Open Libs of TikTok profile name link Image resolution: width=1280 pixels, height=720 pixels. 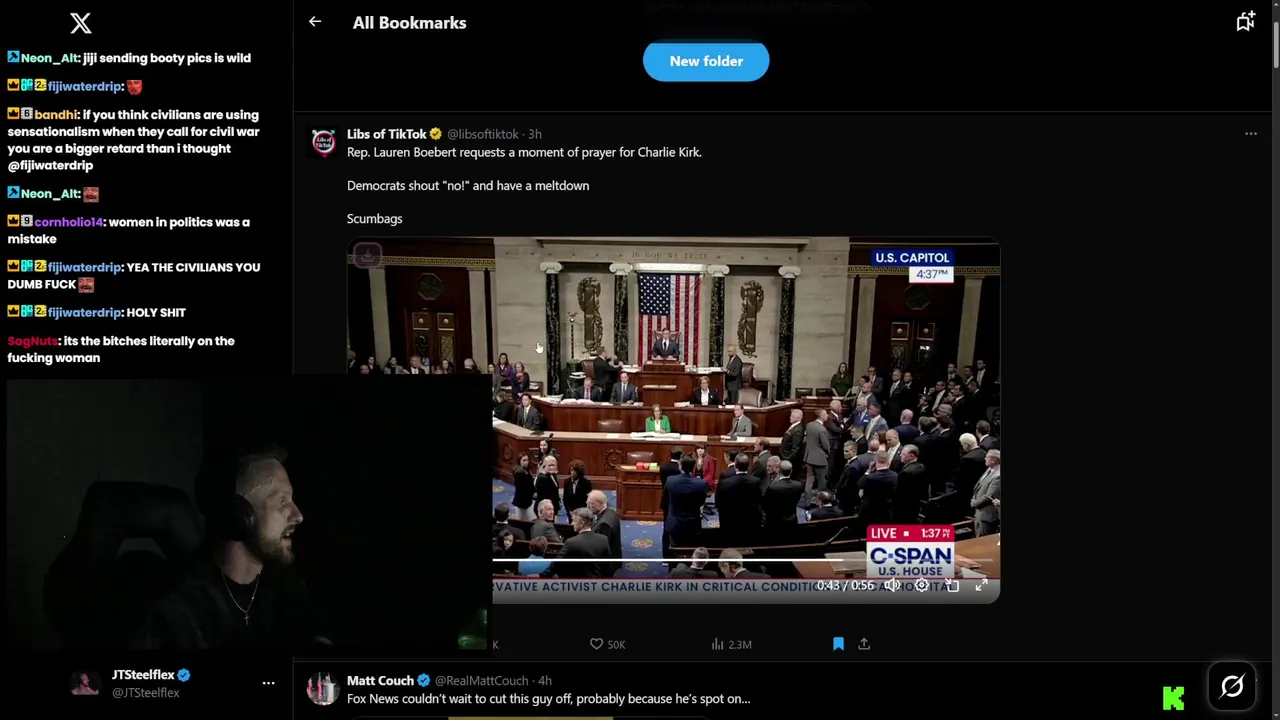click(x=387, y=134)
